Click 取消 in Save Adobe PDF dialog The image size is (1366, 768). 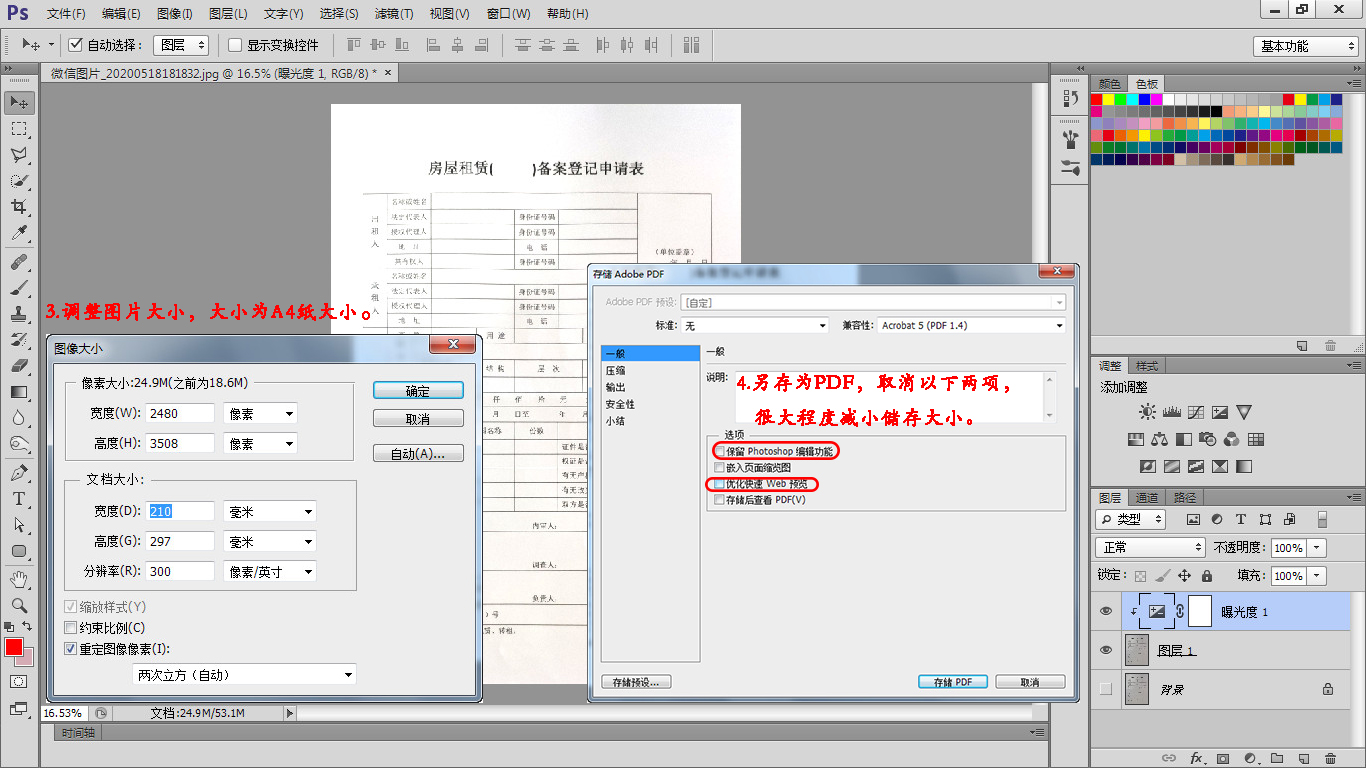tap(1030, 682)
